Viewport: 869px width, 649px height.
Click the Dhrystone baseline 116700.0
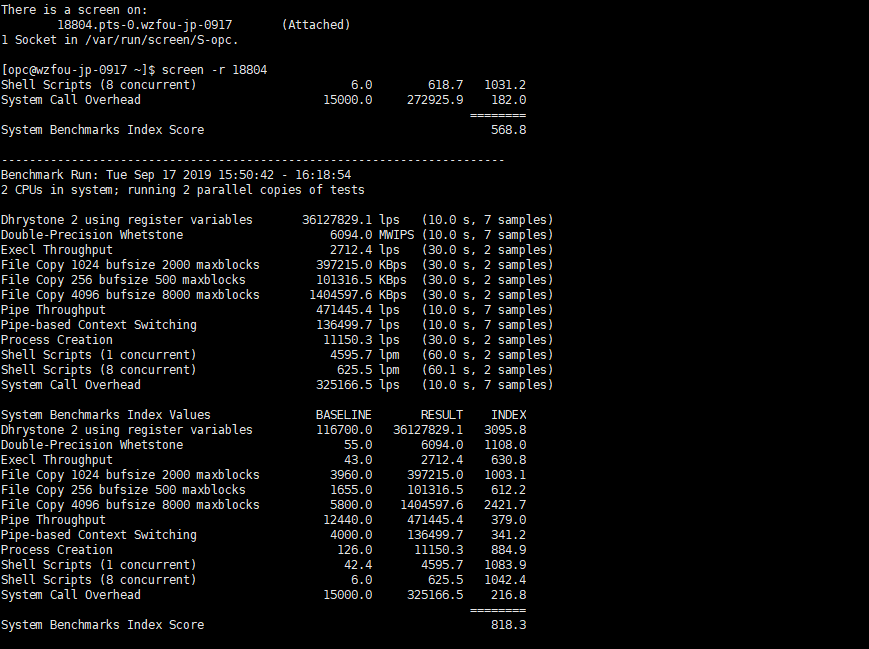[344, 430]
